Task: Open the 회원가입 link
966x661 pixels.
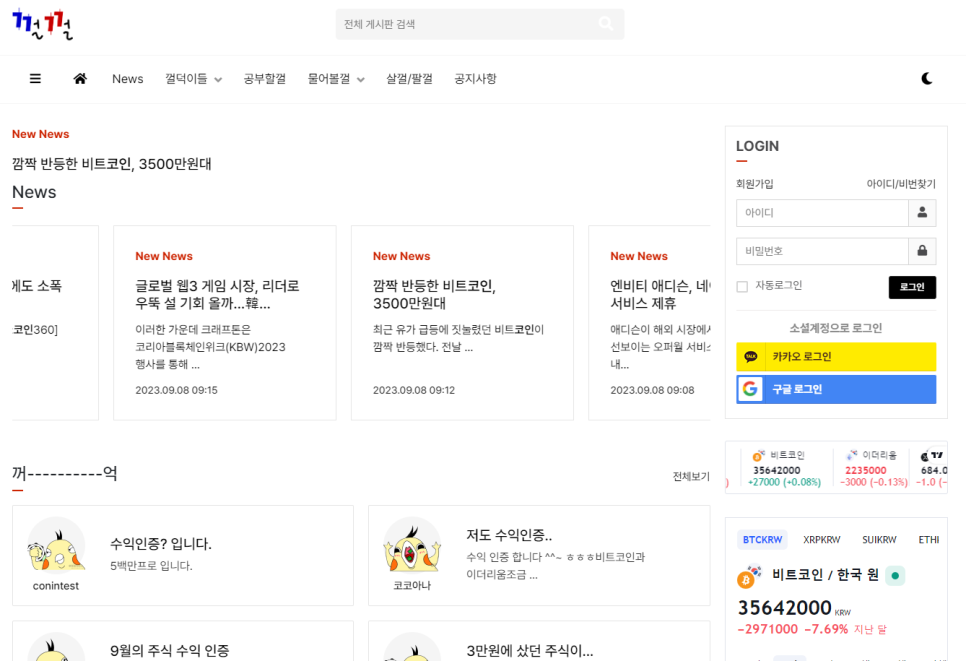Action: (x=754, y=184)
